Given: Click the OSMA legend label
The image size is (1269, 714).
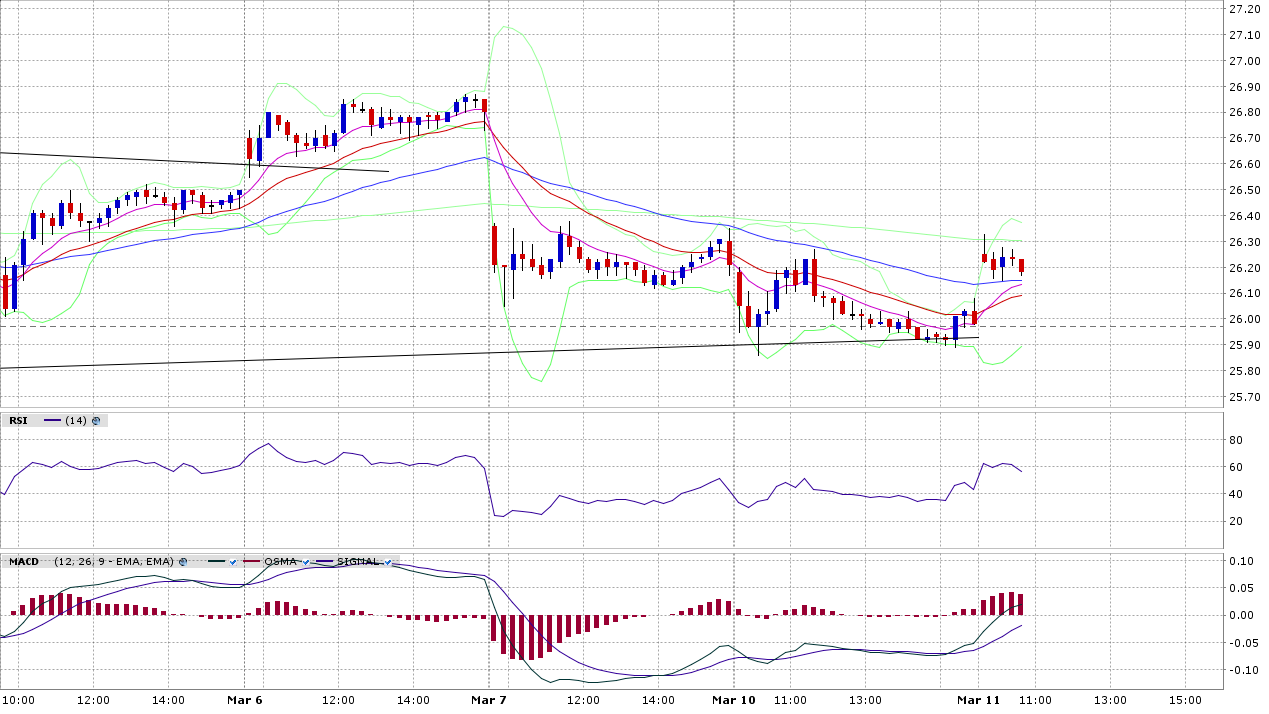Looking at the screenshot, I should (281, 562).
